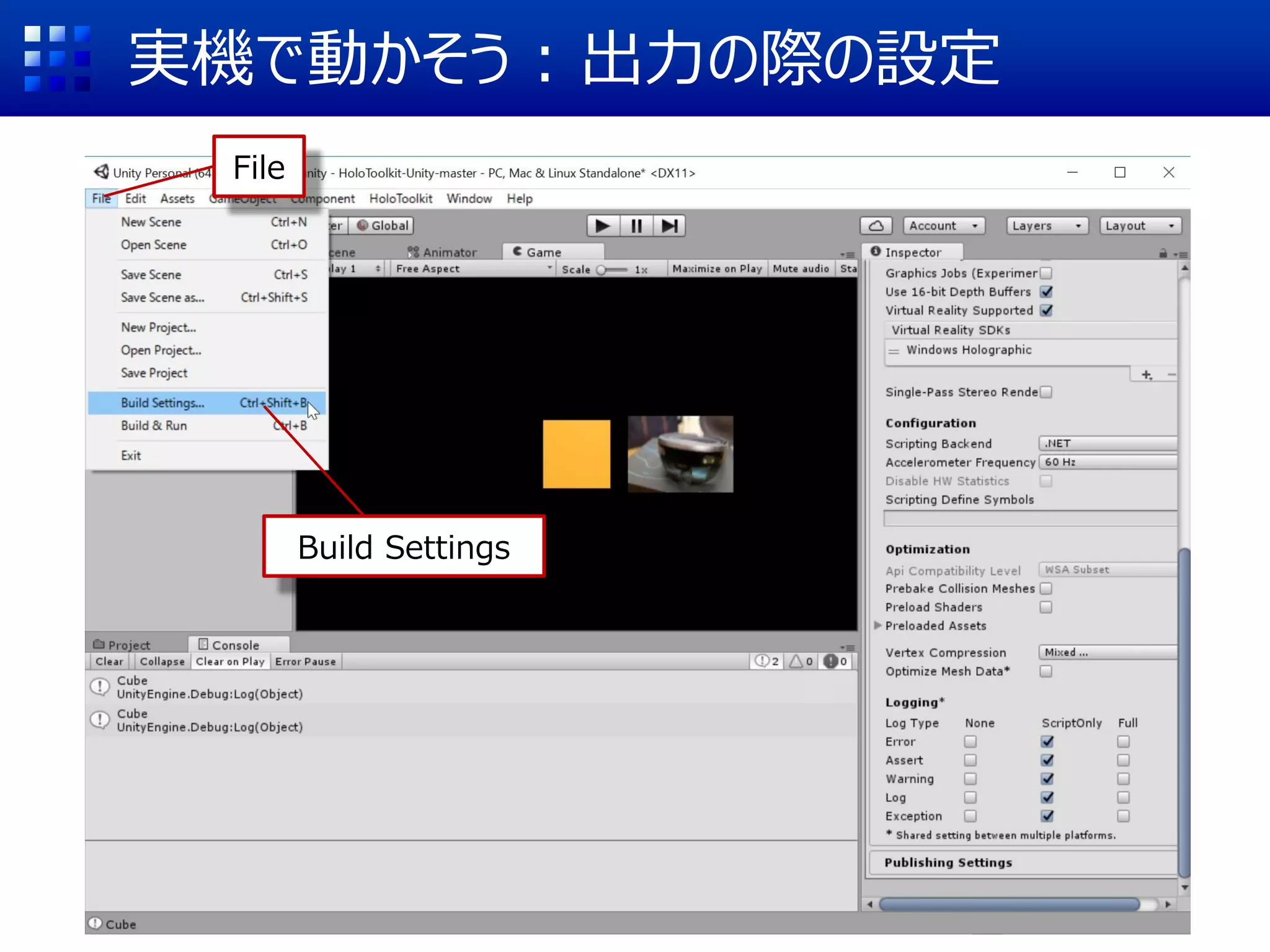Open the HoloToolkit menu
Screen dimensions: 1270x952
click(401, 198)
